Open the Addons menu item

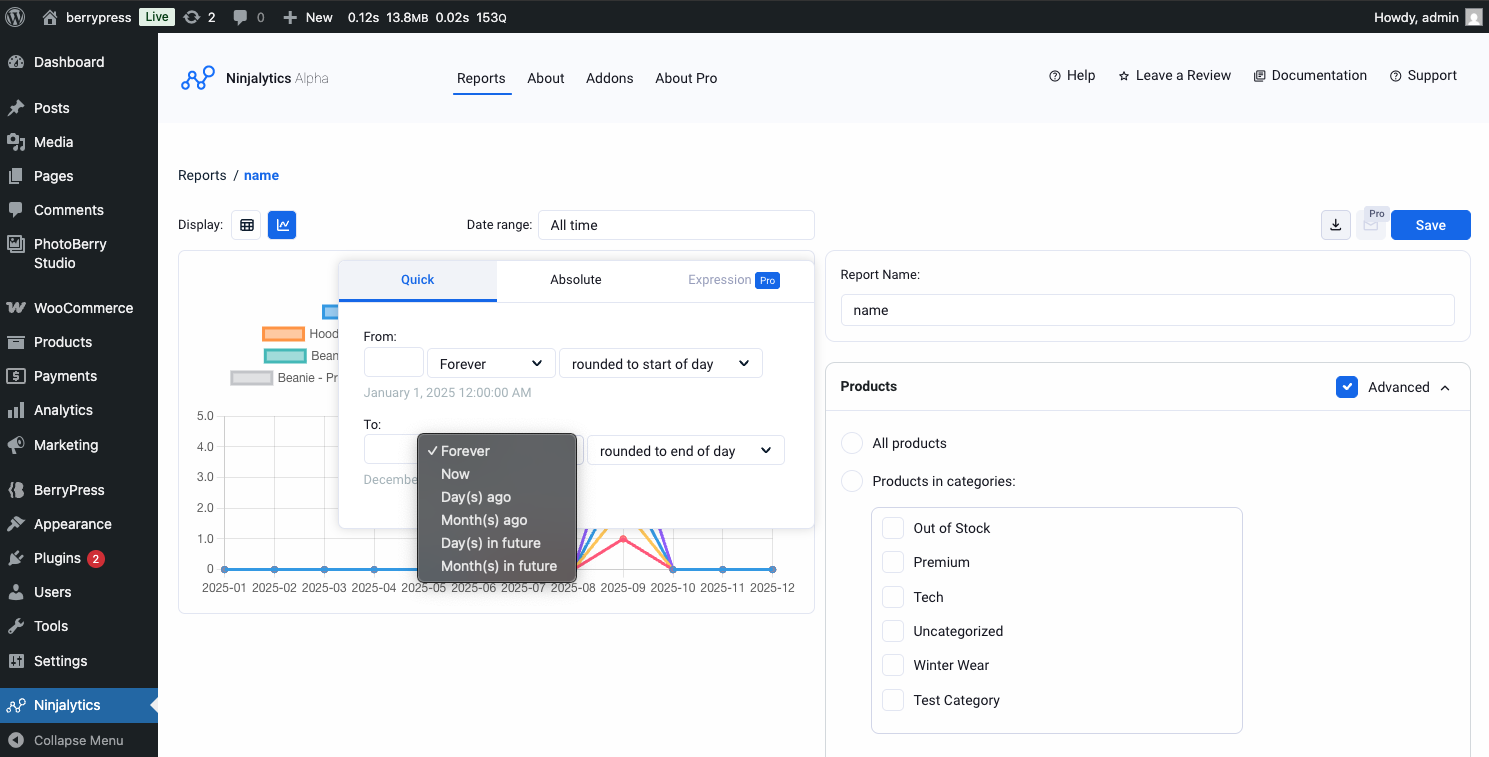(x=609, y=78)
